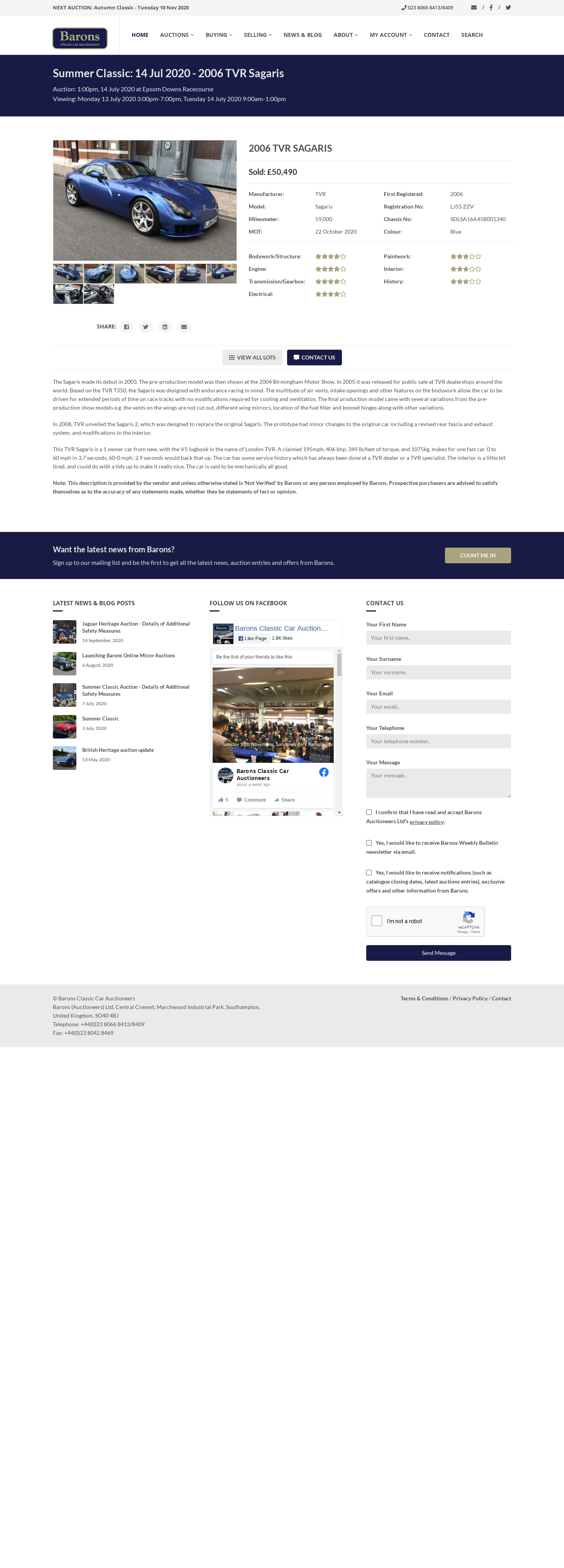564x1568 pixels.
Task: Expand the Selling dropdown menu
Action: (x=258, y=35)
